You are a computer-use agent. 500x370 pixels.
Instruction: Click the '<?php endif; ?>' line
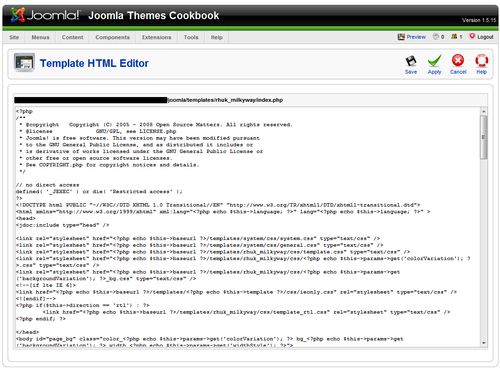pyautogui.click(x=41, y=319)
